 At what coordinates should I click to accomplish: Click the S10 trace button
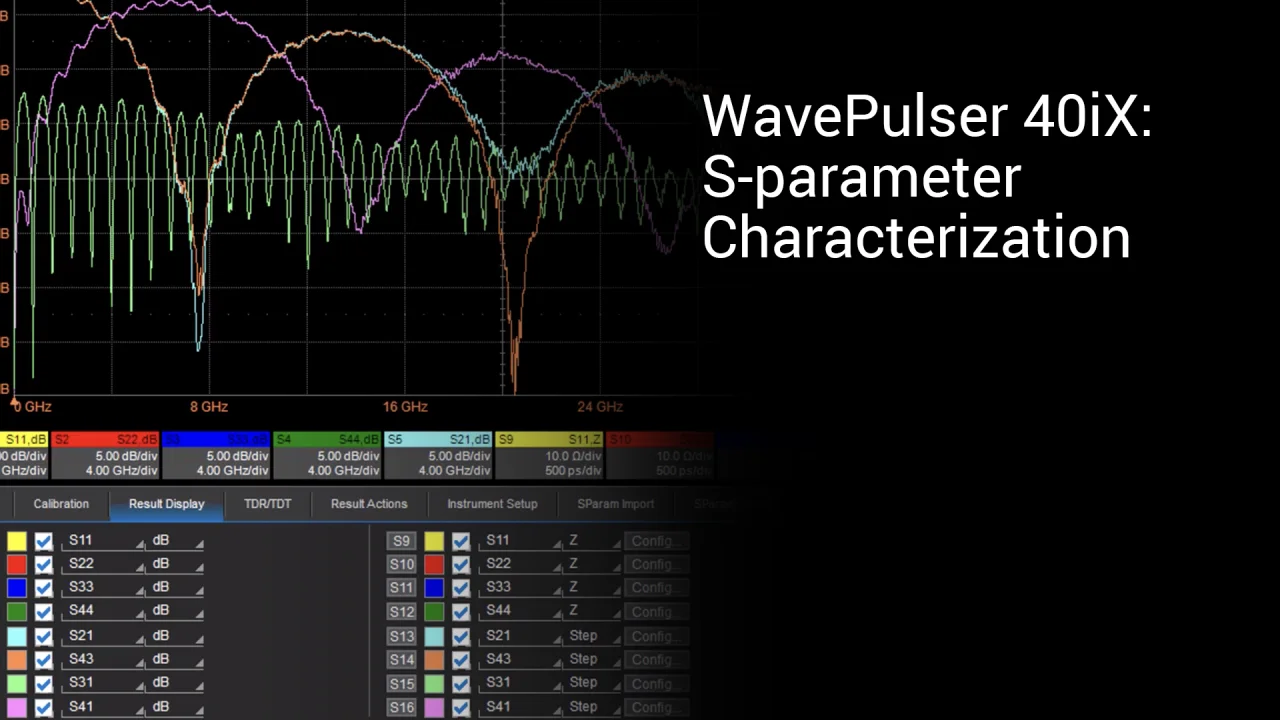401,565
